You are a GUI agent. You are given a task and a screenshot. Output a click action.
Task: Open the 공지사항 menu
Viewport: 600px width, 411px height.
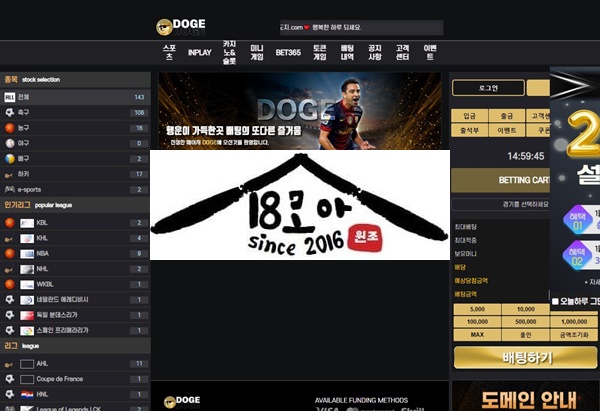coord(375,52)
